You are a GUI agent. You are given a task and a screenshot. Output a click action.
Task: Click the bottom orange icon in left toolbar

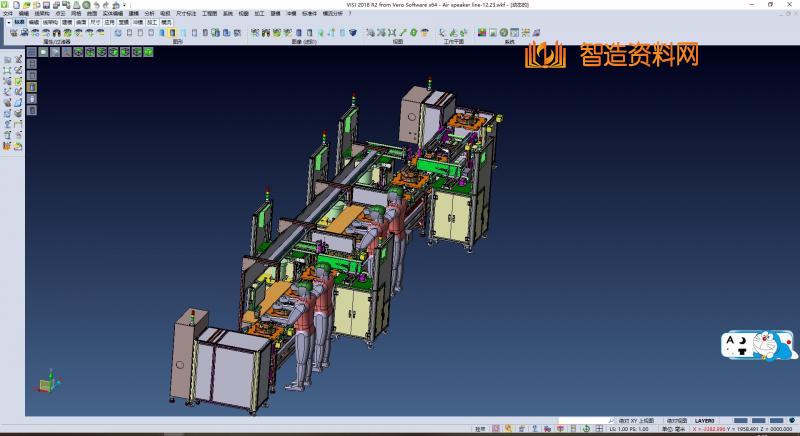pos(7,145)
